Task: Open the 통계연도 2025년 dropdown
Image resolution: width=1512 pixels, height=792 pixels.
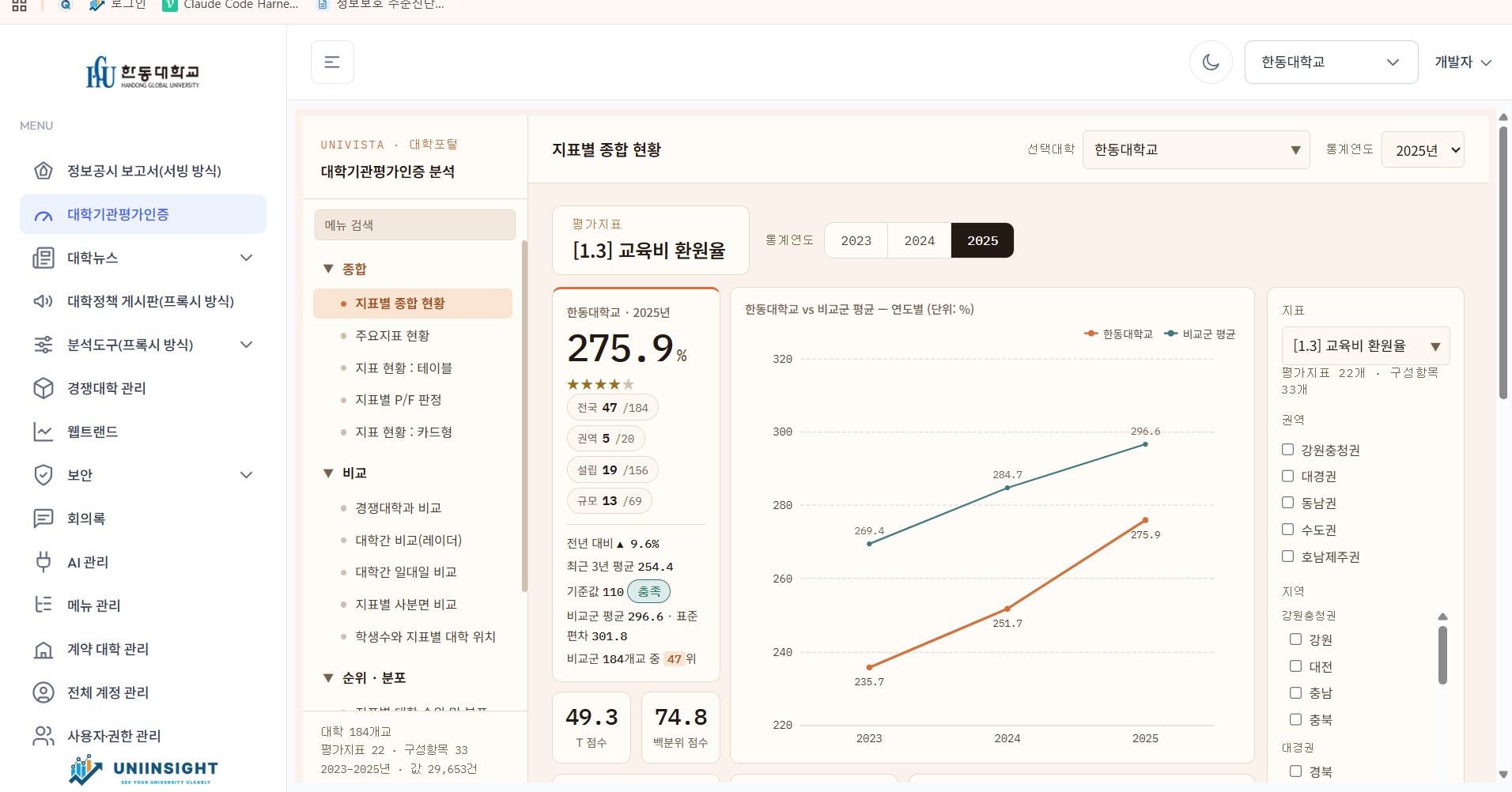Action: [1423, 150]
